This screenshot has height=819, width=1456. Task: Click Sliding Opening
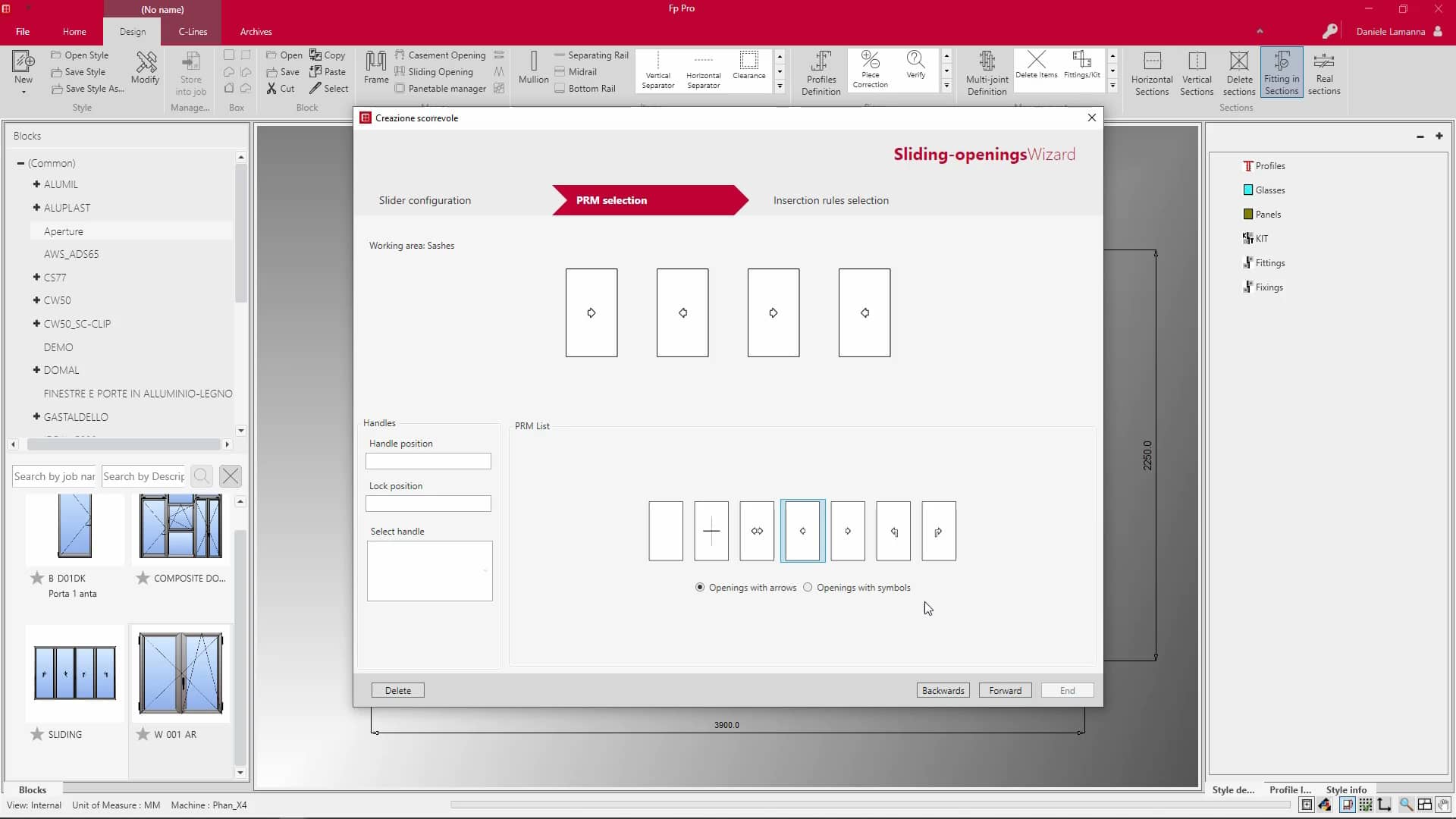(434, 71)
